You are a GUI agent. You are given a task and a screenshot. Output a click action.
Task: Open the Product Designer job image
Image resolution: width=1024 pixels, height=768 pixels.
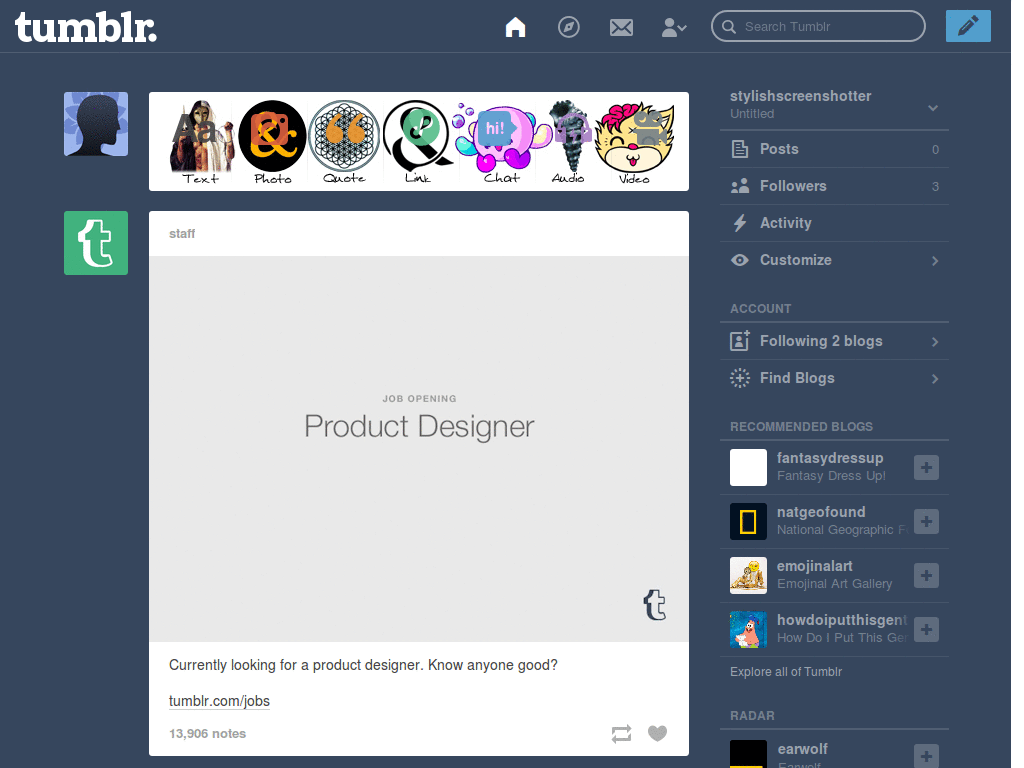(x=419, y=449)
